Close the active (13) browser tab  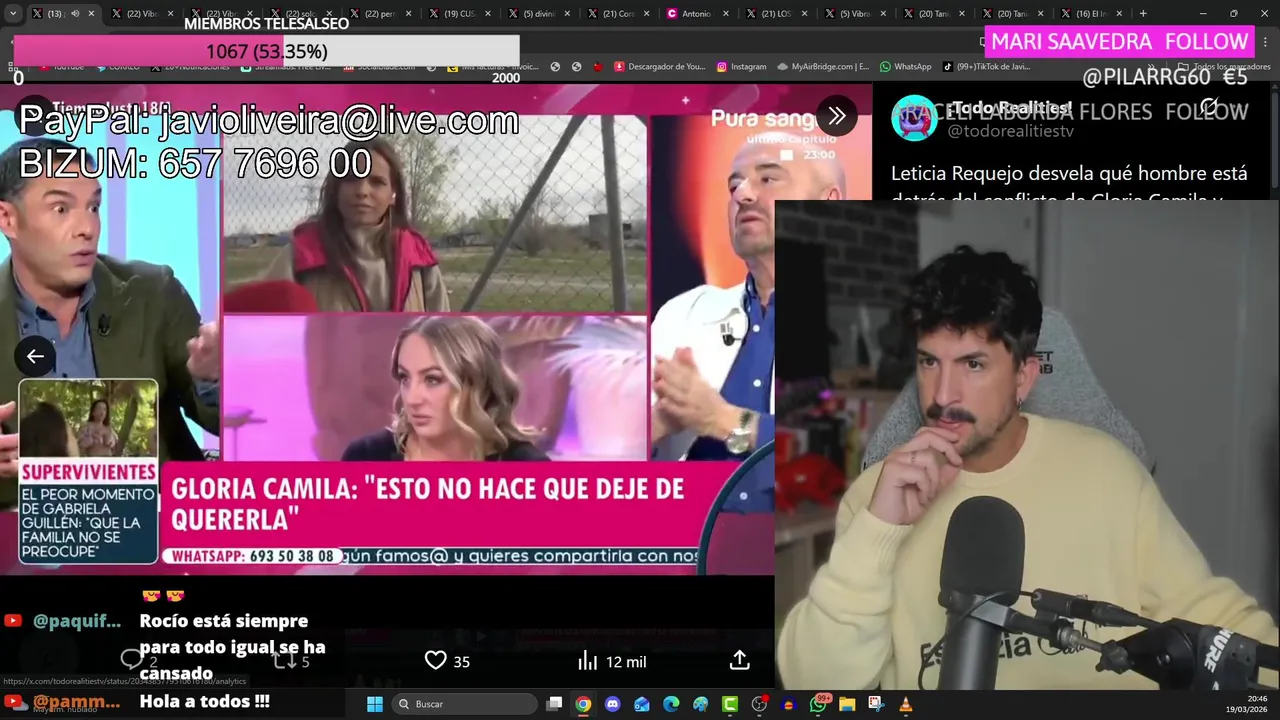(91, 14)
